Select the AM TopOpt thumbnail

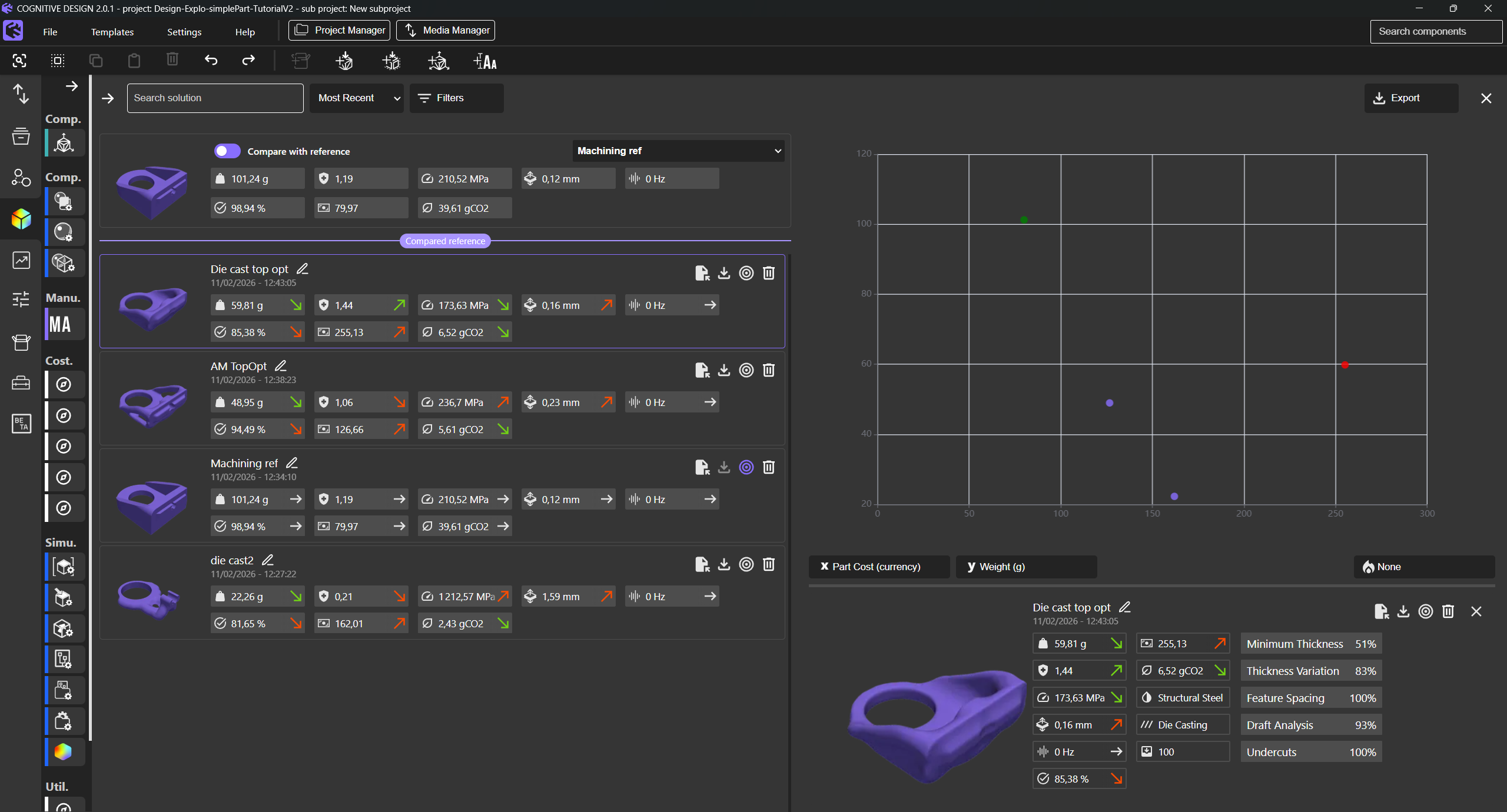[152, 405]
